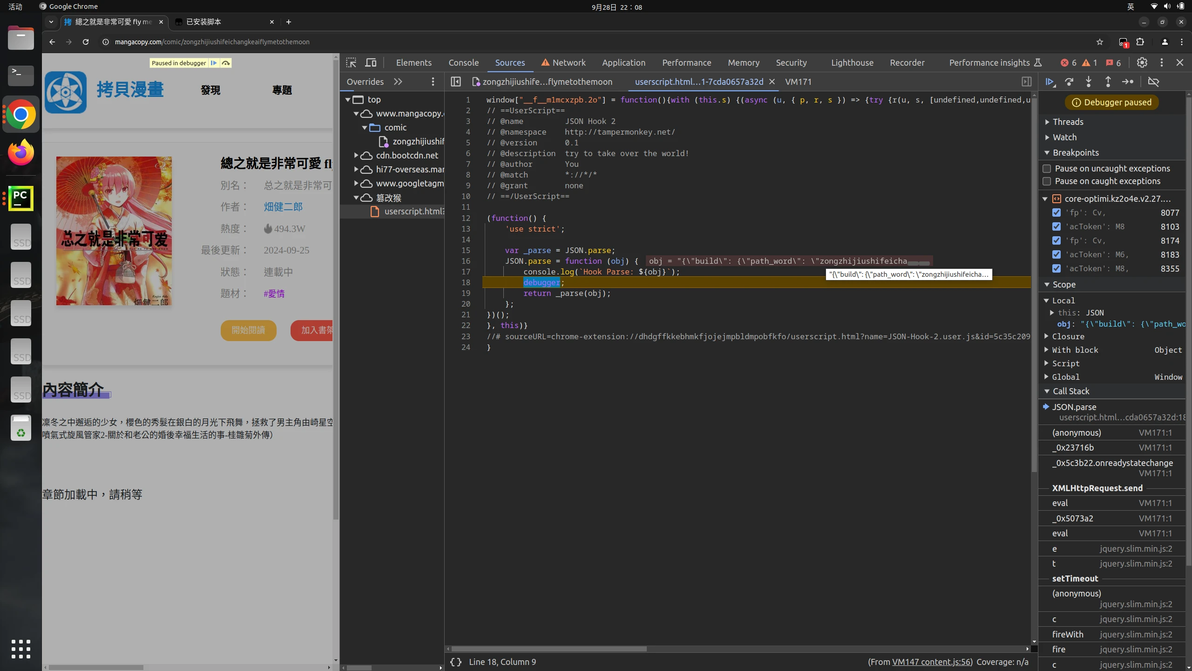Image resolution: width=1192 pixels, height=671 pixels.
Task: Step into next function call
Action: (1089, 81)
